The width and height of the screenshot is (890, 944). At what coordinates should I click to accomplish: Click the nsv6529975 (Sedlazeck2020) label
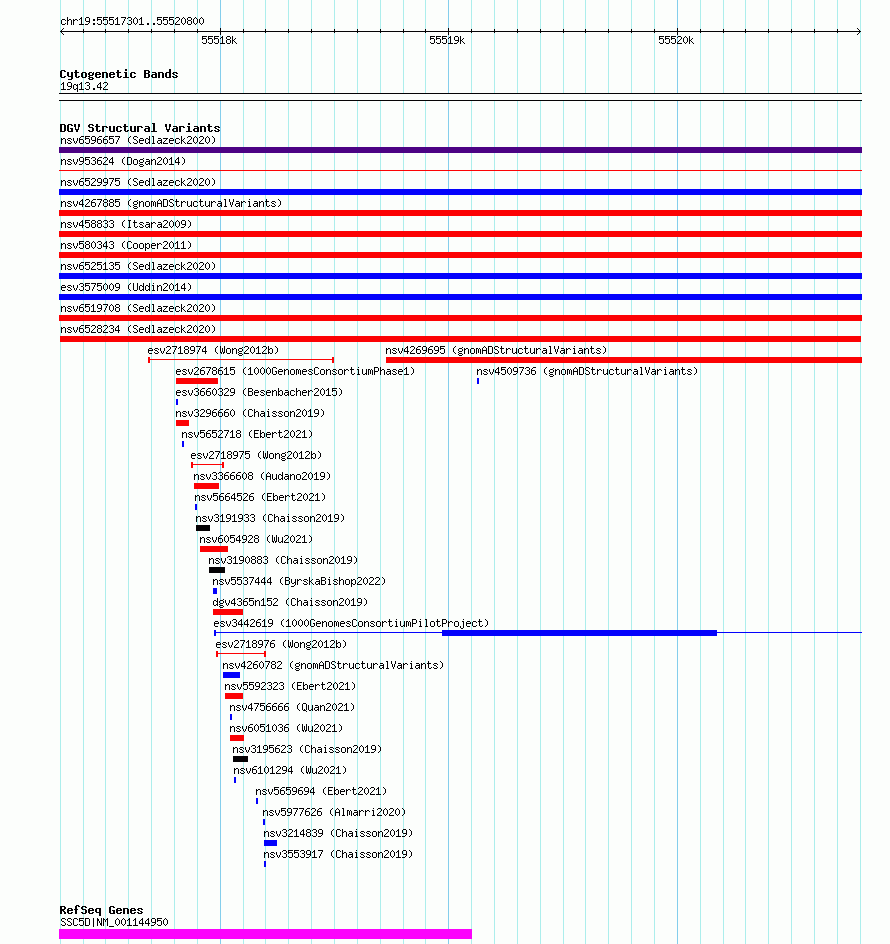tap(138, 182)
